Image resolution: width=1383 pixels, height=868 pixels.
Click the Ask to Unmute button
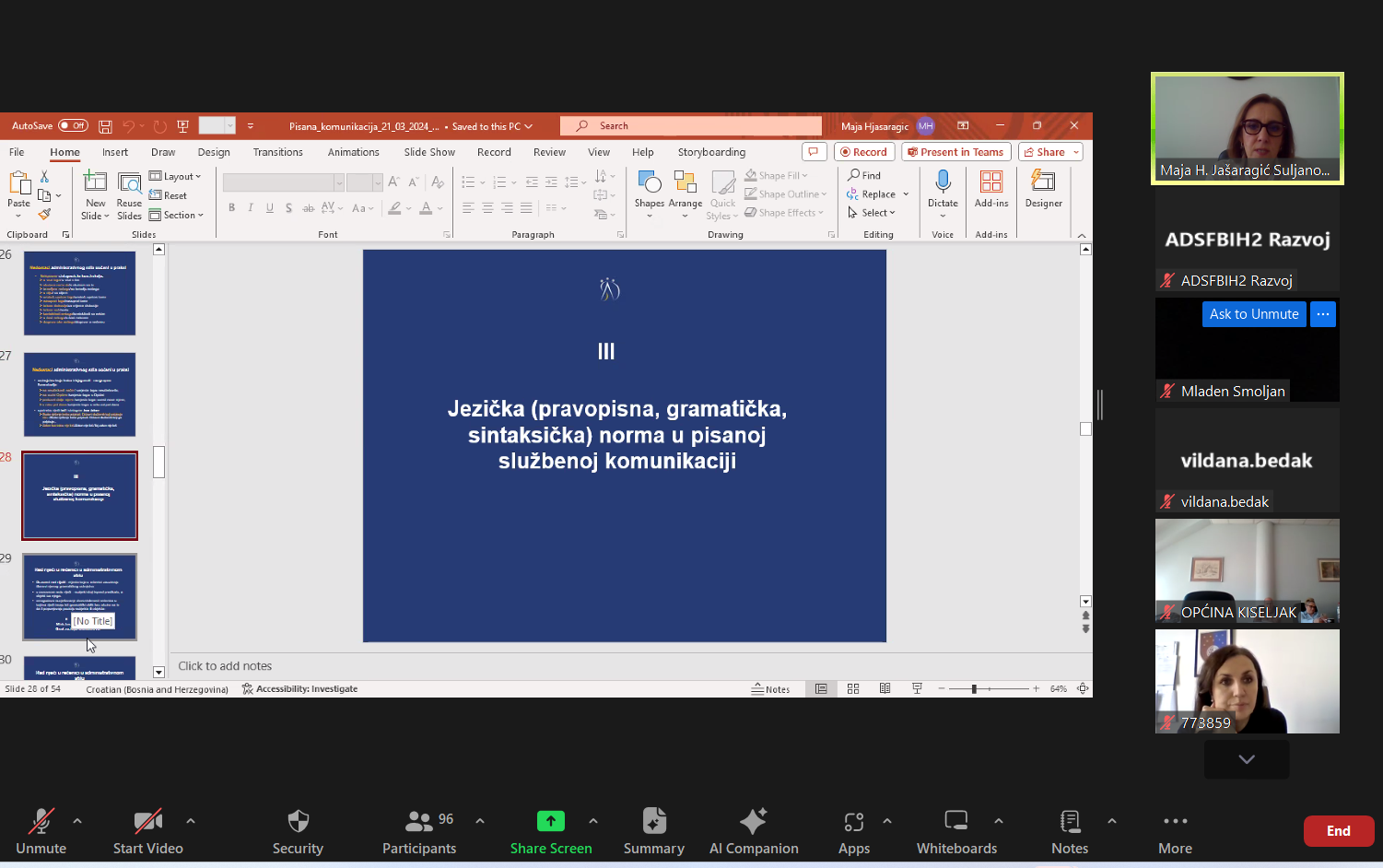coord(1253,314)
